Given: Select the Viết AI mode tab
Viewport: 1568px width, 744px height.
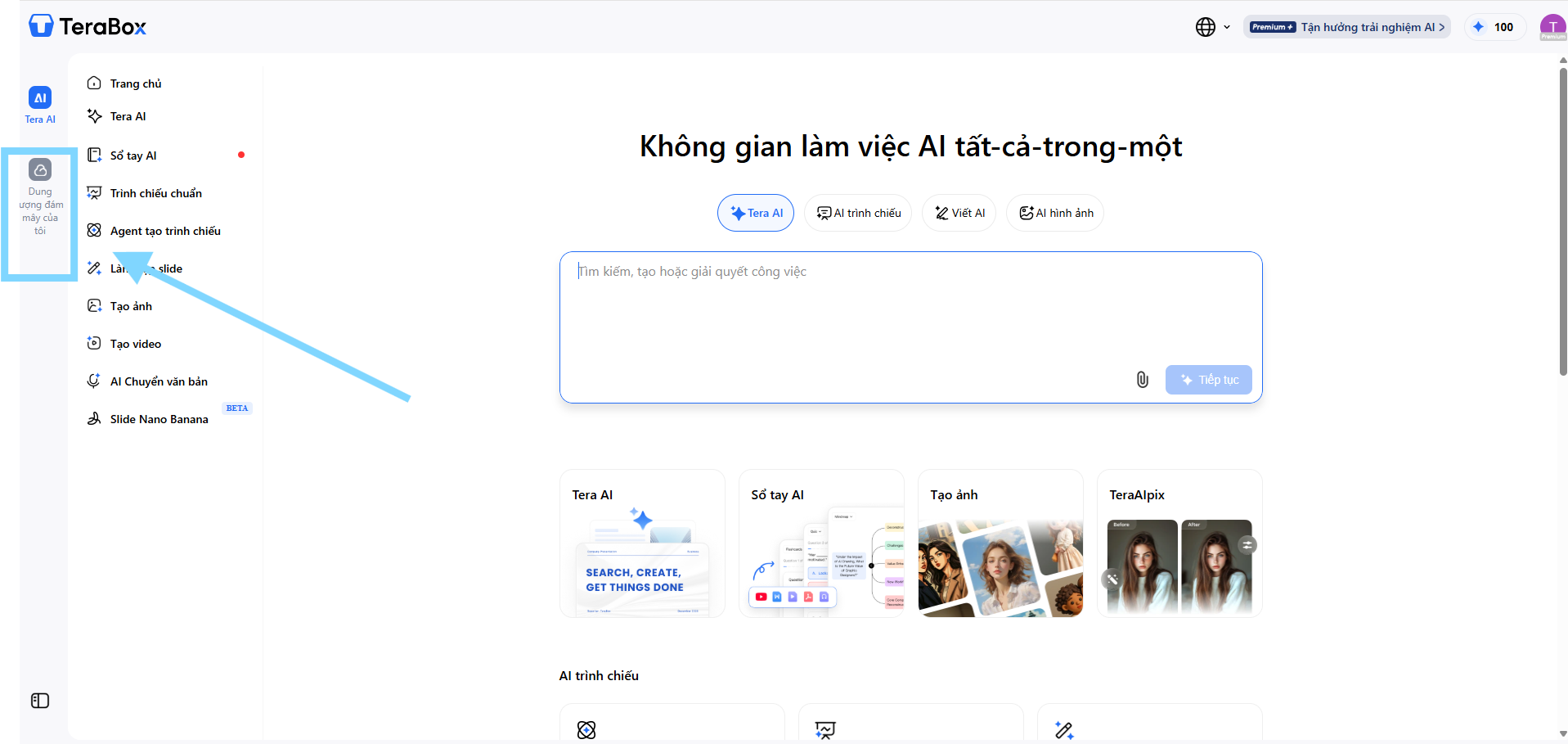Looking at the screenshot, I should pos(959,213).
